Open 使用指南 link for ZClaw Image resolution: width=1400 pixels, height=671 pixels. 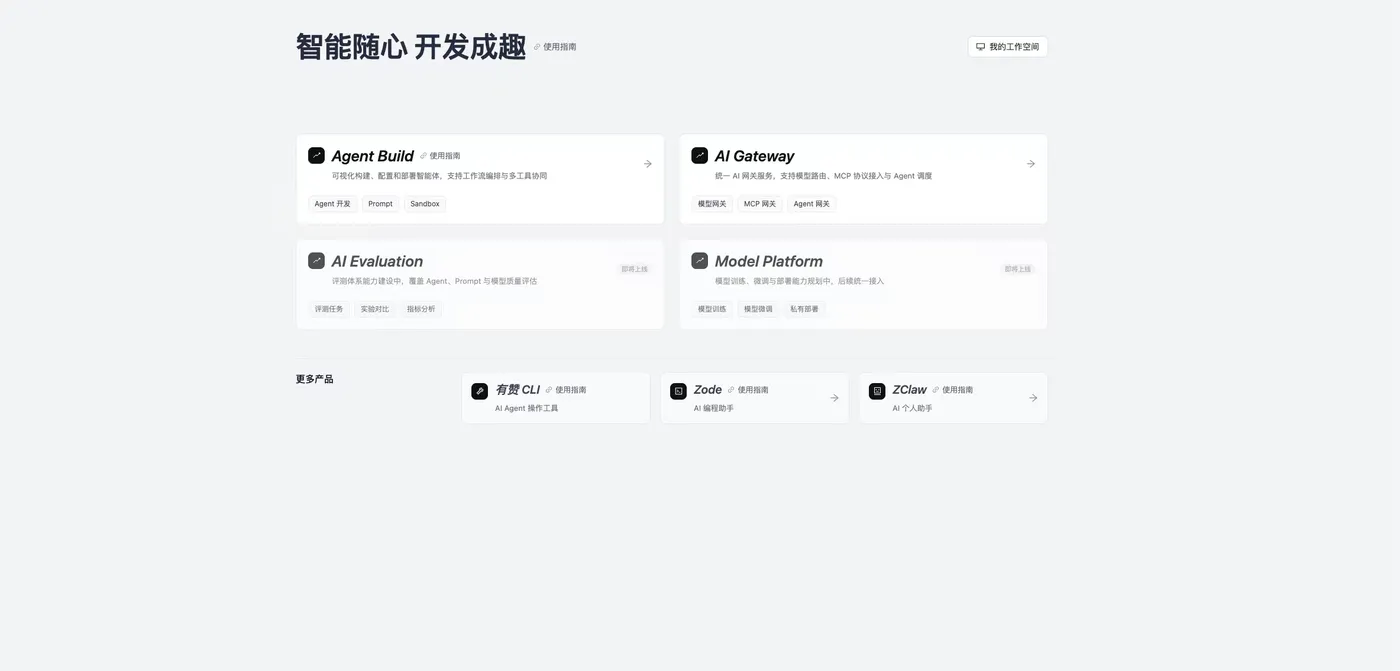pyautogui.click(x=953, y=390)
